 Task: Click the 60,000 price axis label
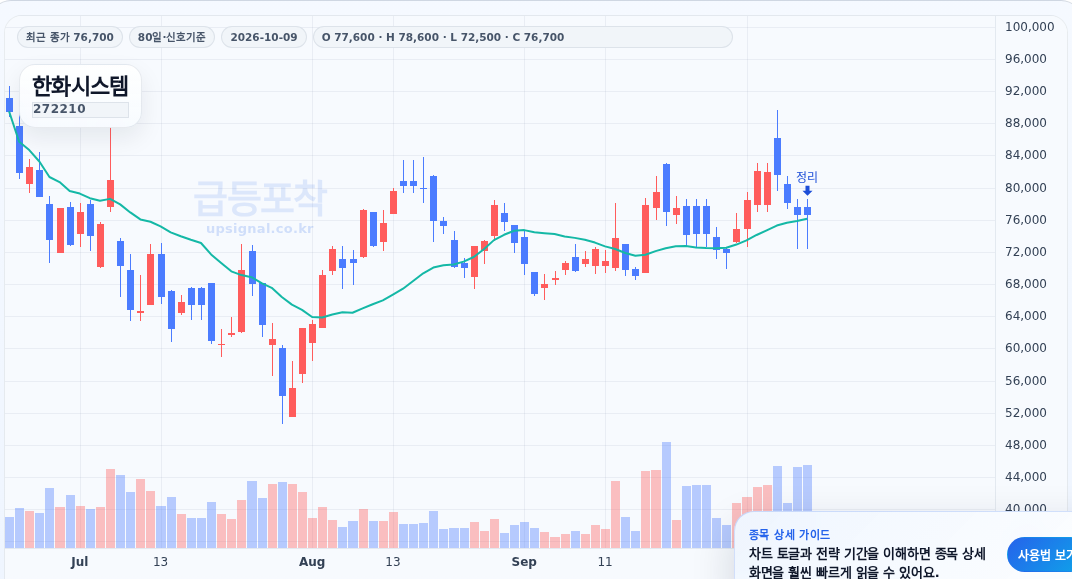click(x=1026, y=348)
